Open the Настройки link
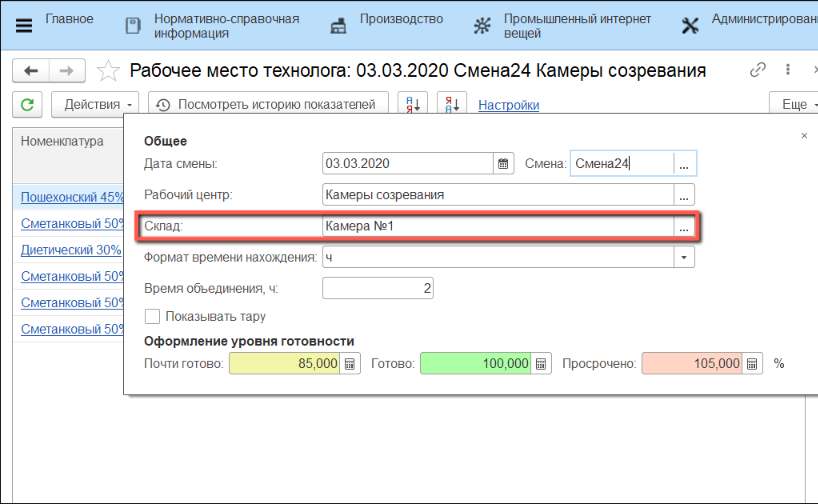Image resolution: width=818 pixels, height=504 pixels. [x=508, y=105]
